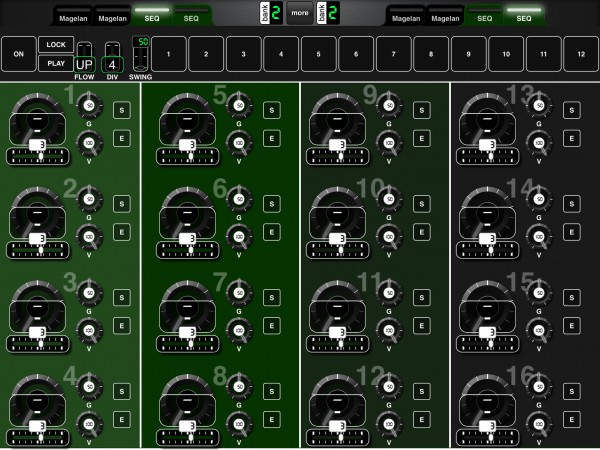Toggle step 4 S button
This screenshot has width=600, height=450.
[122, 391]
